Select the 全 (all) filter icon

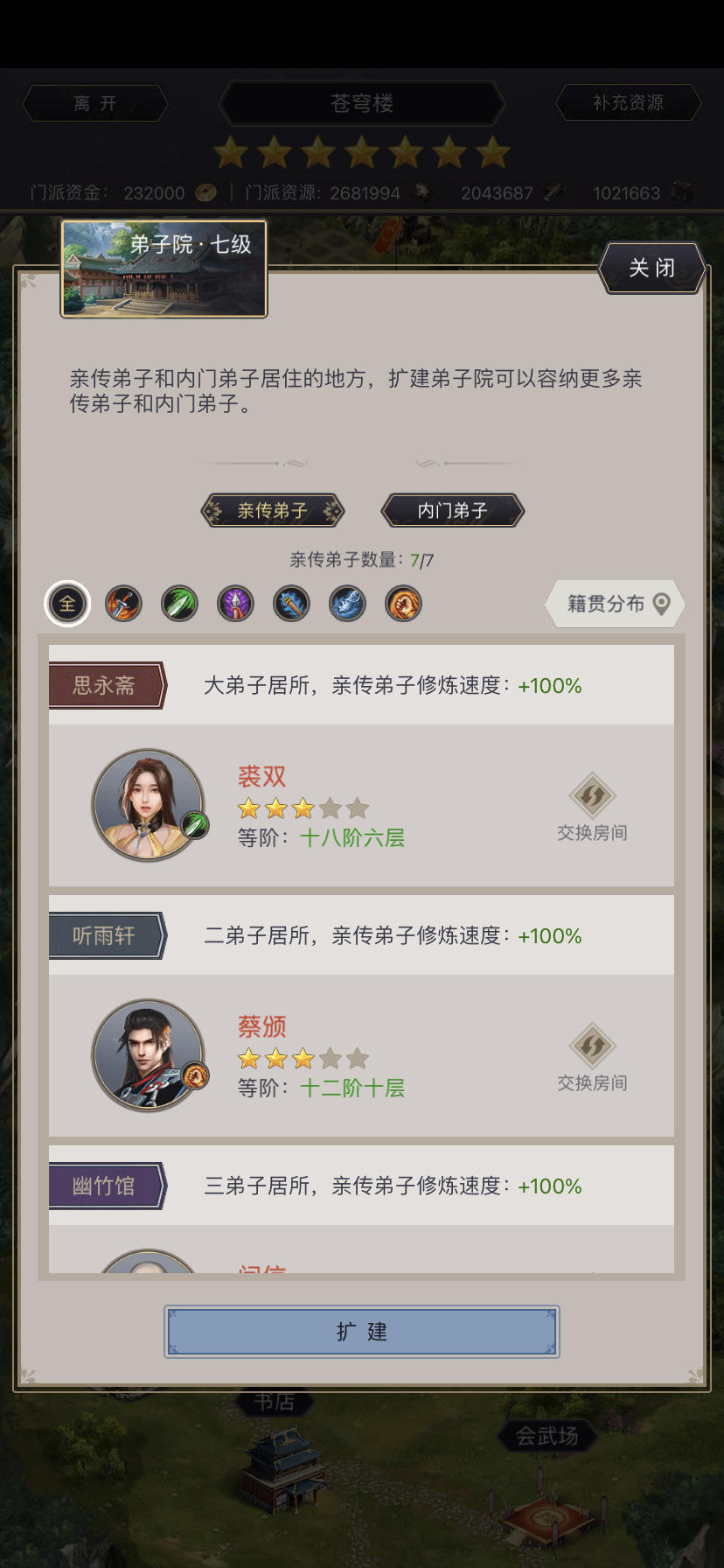(67, 604)
